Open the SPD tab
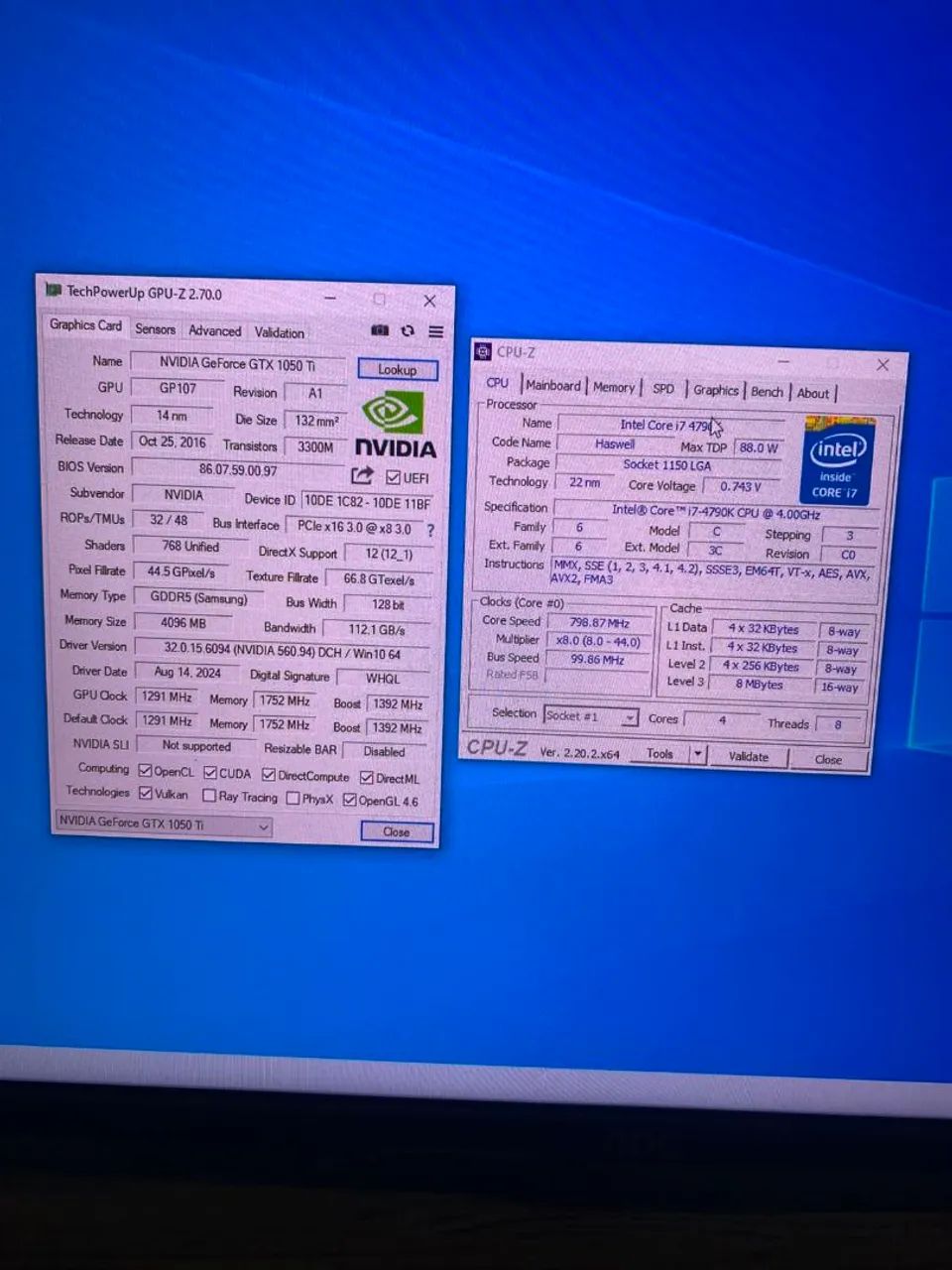 [x=663, y=389]
